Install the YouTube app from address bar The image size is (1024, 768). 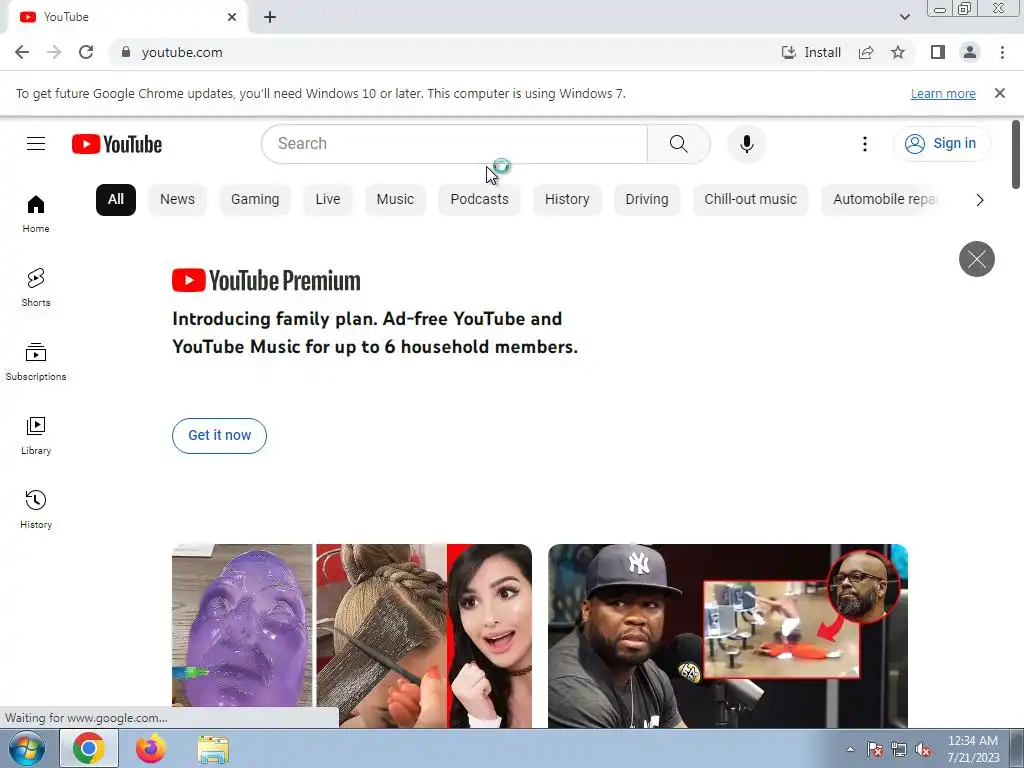[811, 52]
